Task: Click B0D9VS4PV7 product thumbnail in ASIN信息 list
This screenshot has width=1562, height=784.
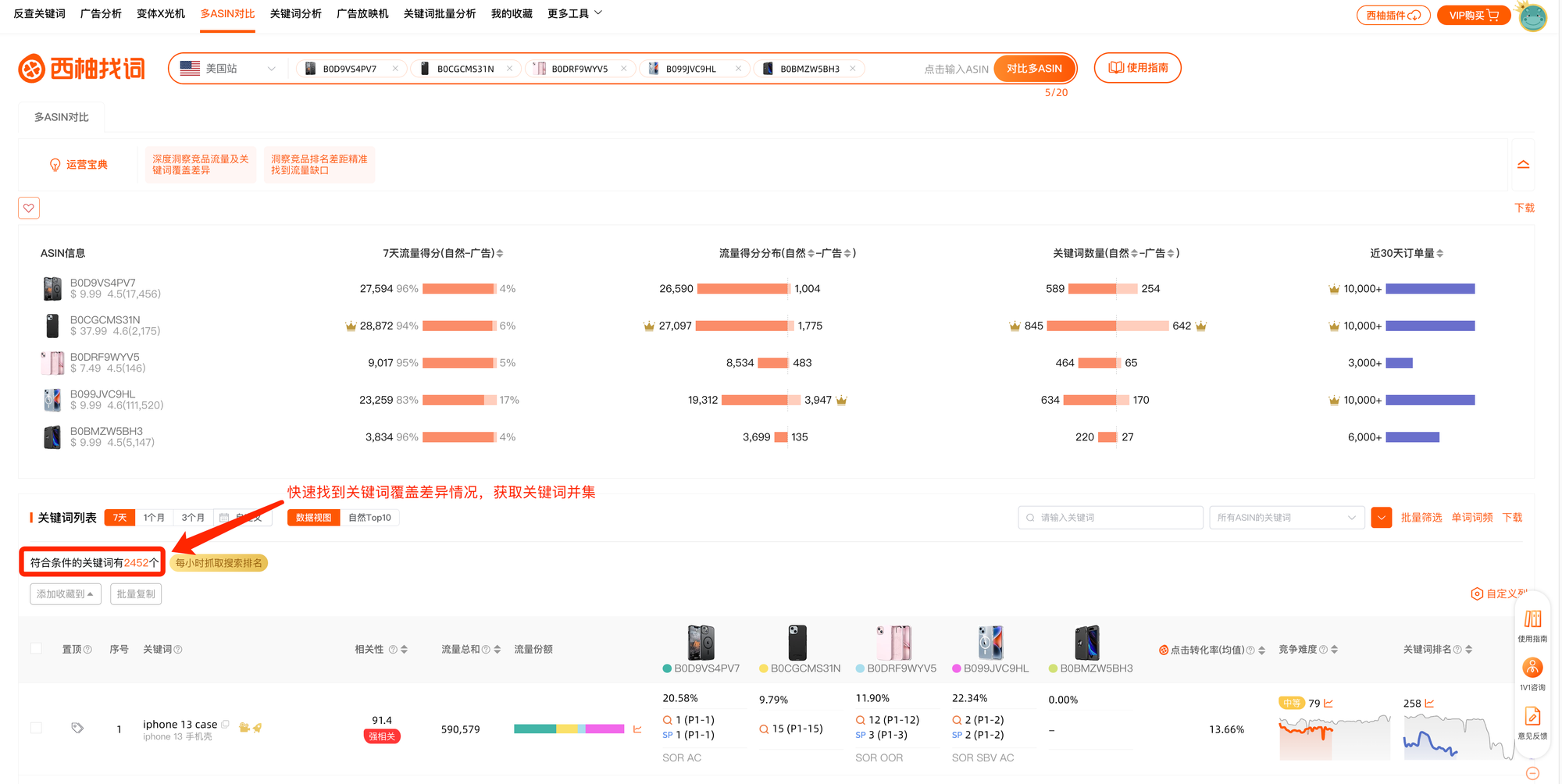Action: [x=52, y=289]
